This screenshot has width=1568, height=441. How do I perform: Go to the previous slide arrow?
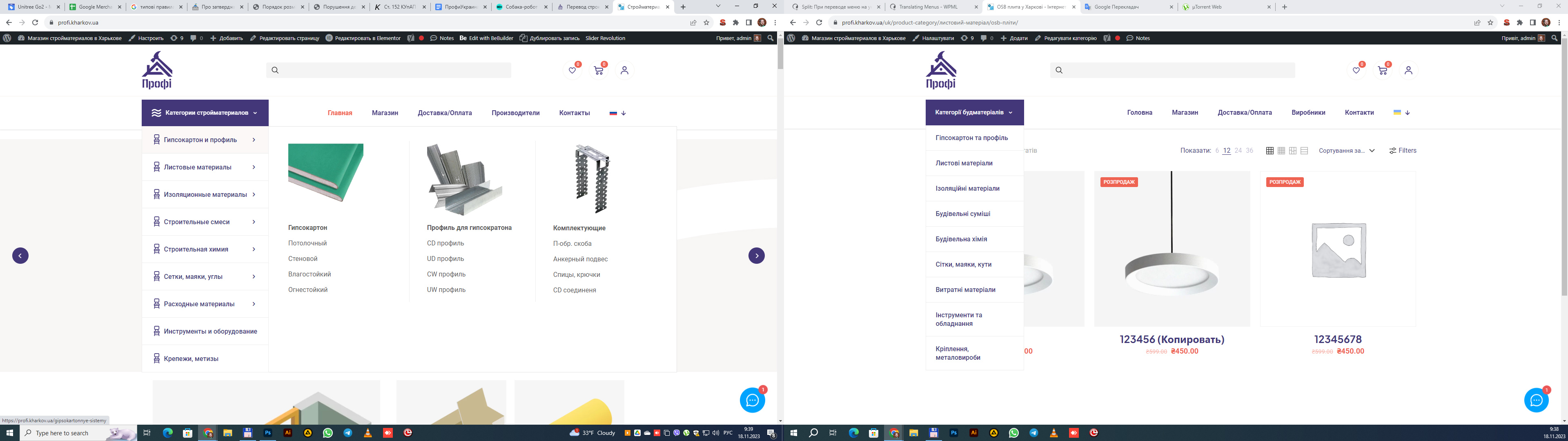pyautogui.click(x=20, y=256)
